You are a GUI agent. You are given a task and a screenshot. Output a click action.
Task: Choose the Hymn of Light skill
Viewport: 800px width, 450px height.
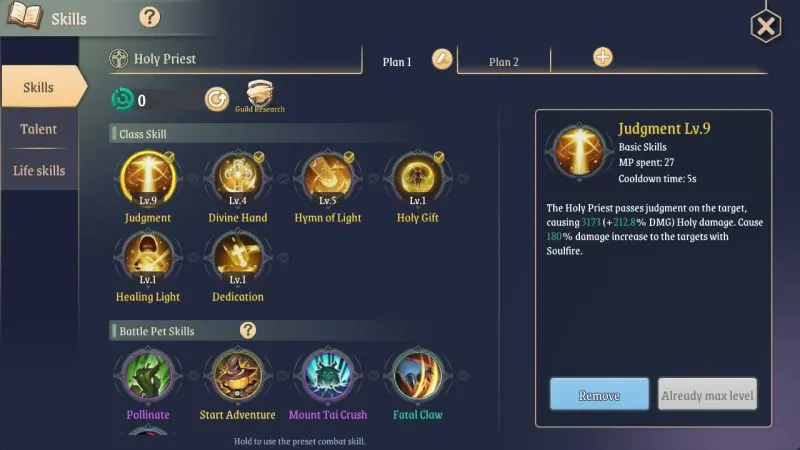pyautogui.click(x=328, y=178)
